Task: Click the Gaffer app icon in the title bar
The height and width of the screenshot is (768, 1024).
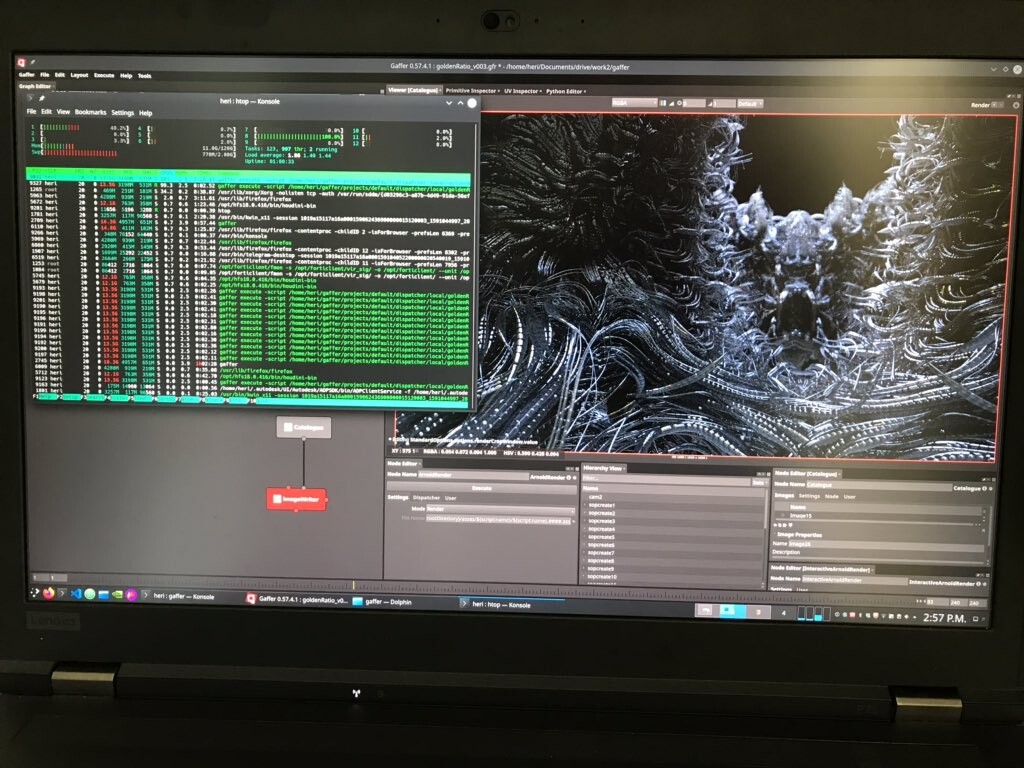Action: 22,62
